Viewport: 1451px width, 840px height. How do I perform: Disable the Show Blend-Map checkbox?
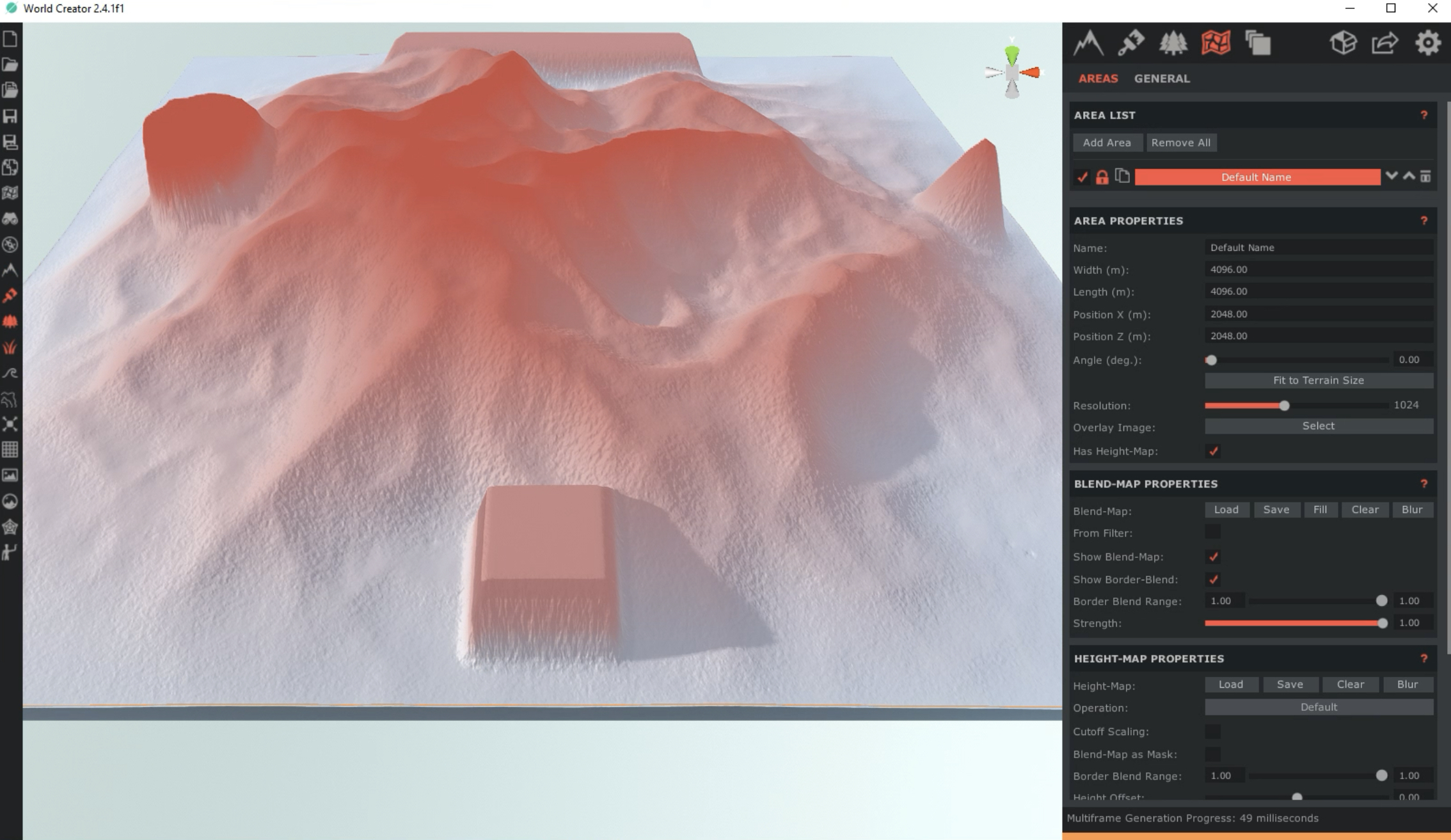pyautogui.click(x=1213, y=557)
